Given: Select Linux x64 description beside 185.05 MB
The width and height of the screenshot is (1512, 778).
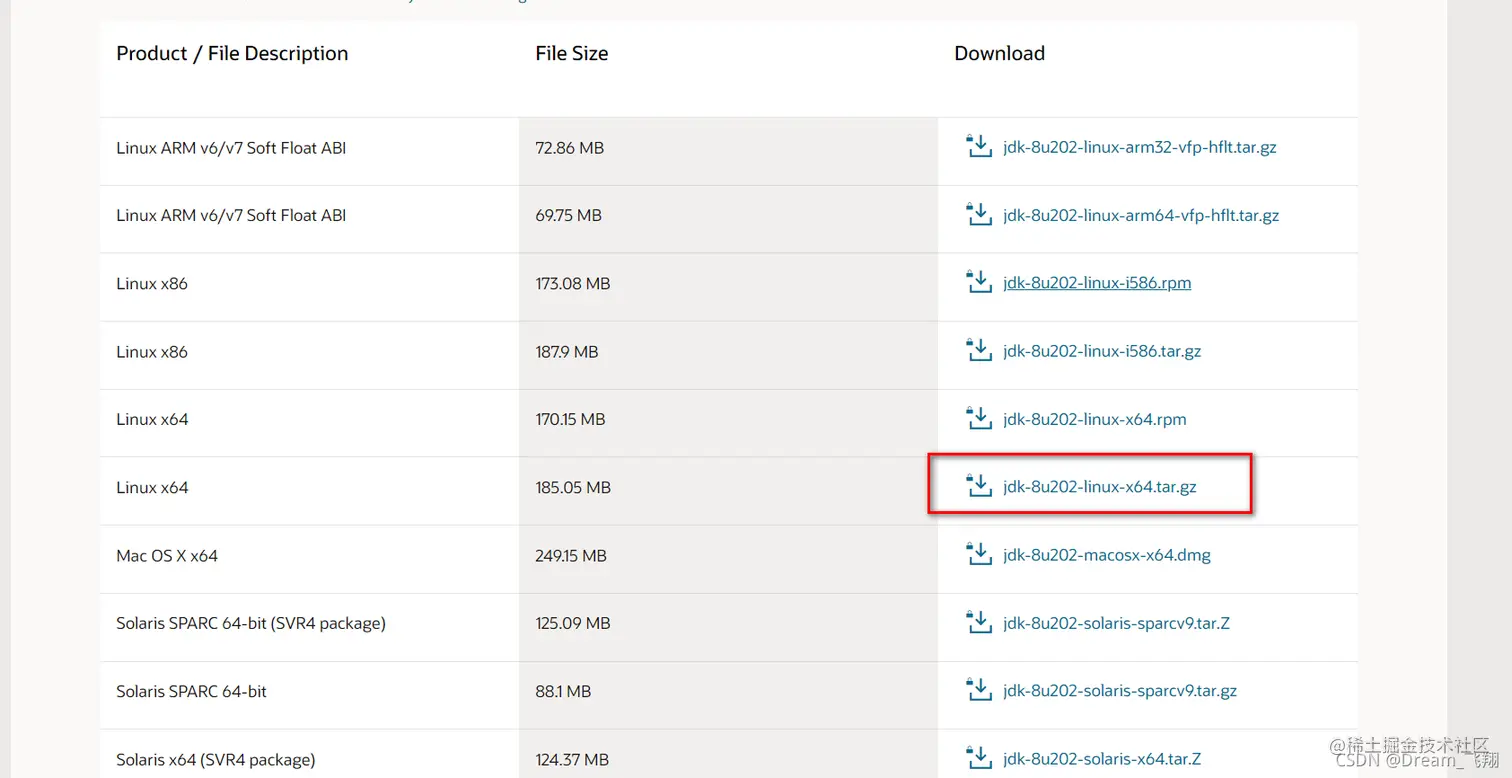Looking at the screenshot, I should tap(152, 488).
